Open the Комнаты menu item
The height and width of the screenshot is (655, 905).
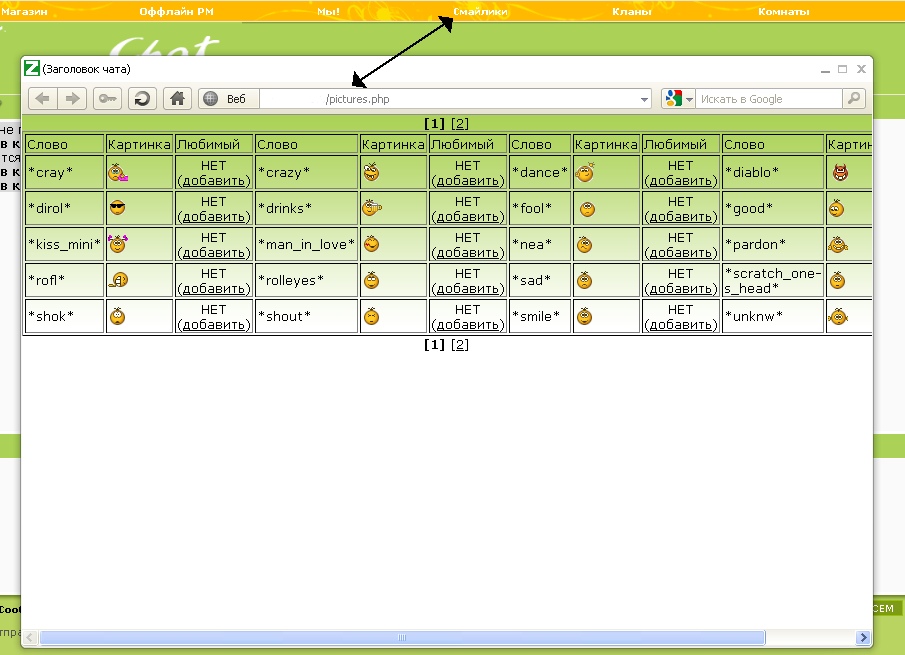[x=783, y=12]
